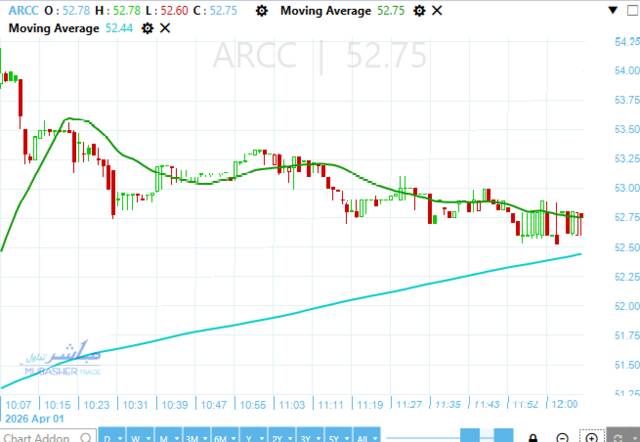Image resolution: width=640 pixels, height=442 pixels.
Task: Open ARCC symbol settings gear
Action: [262, 11]
